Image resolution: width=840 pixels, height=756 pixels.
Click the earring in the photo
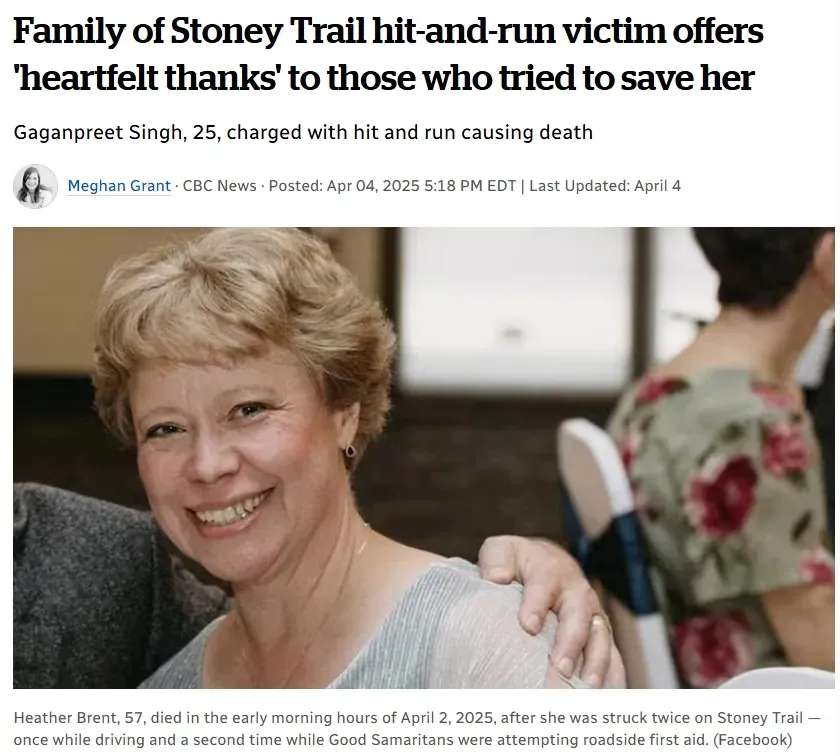pyautogui.click(x=350, y=450)
